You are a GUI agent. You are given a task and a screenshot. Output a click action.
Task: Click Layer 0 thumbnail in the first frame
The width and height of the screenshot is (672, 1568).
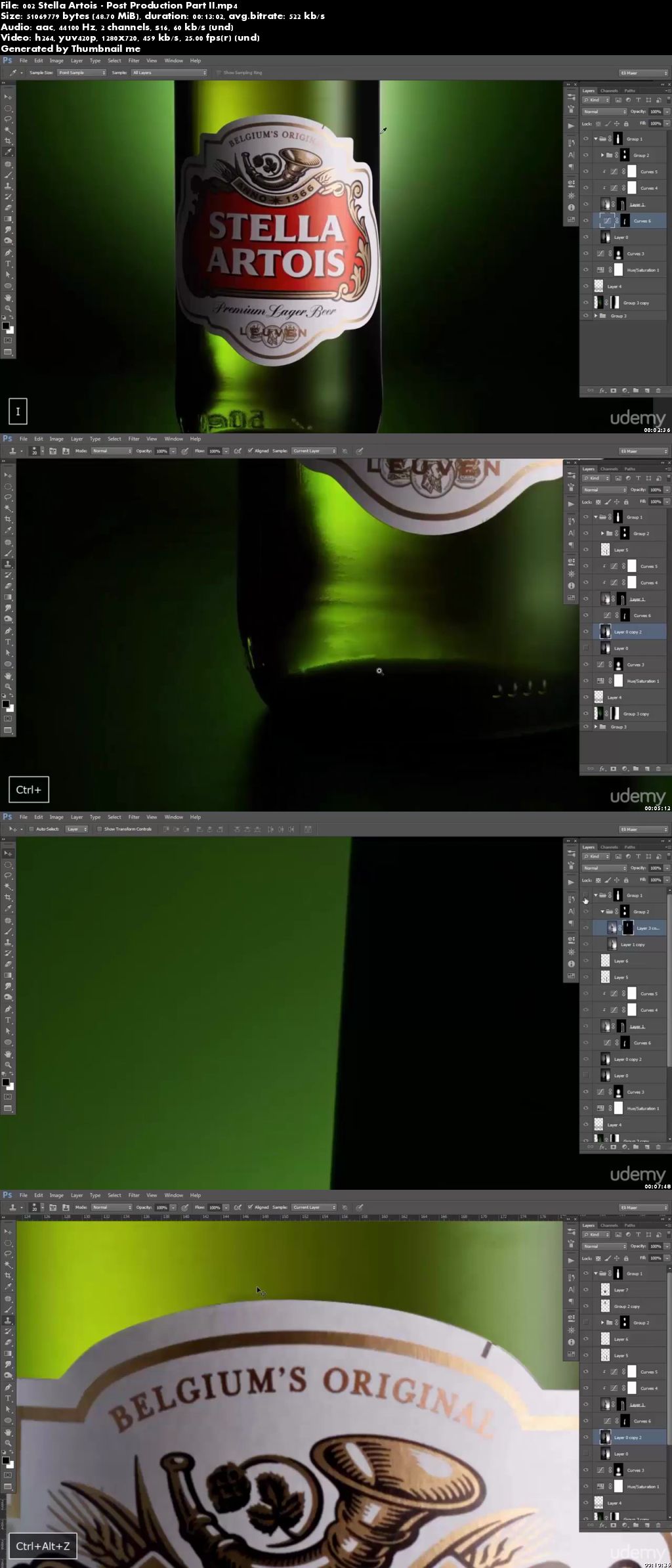point(605,238)
